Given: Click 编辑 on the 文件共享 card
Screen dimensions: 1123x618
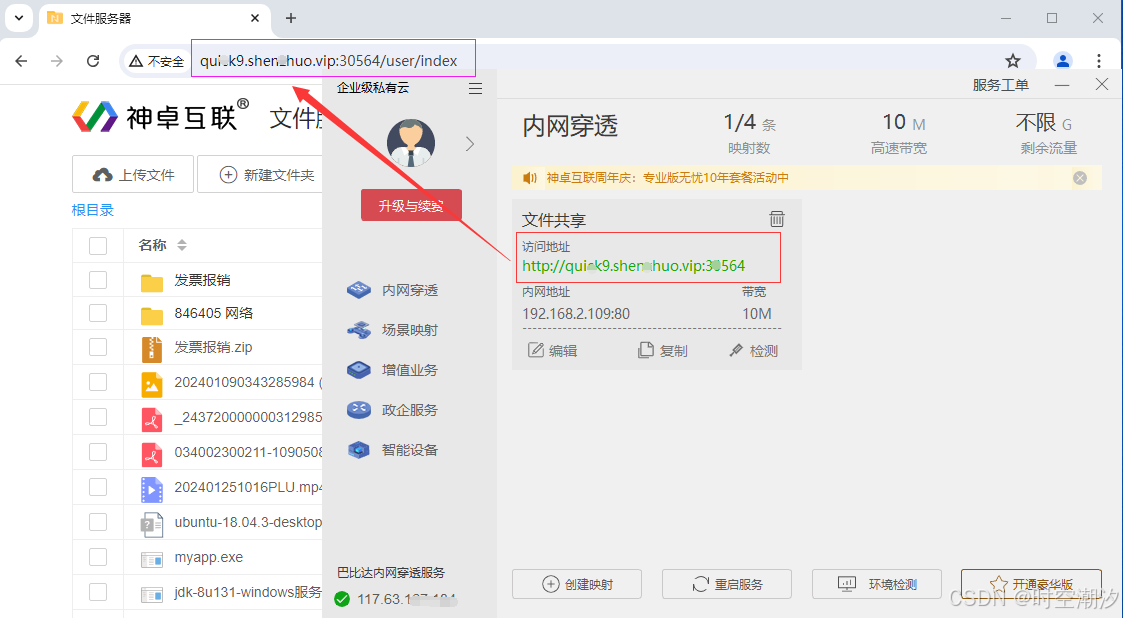Looking at the screenshot, I should (x=552, y=350).
